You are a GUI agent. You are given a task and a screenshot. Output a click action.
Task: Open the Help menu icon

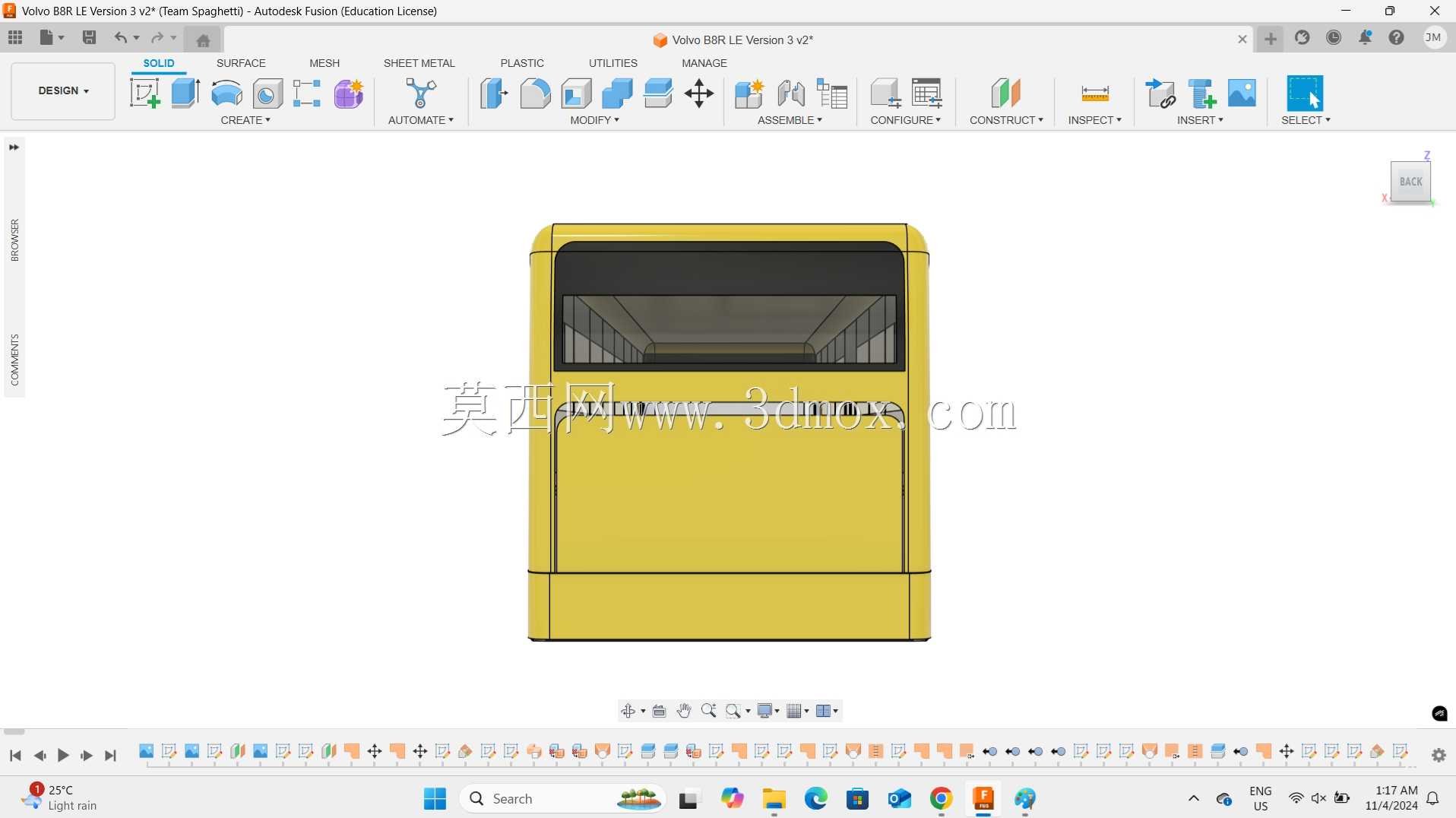click(1397, 37)
